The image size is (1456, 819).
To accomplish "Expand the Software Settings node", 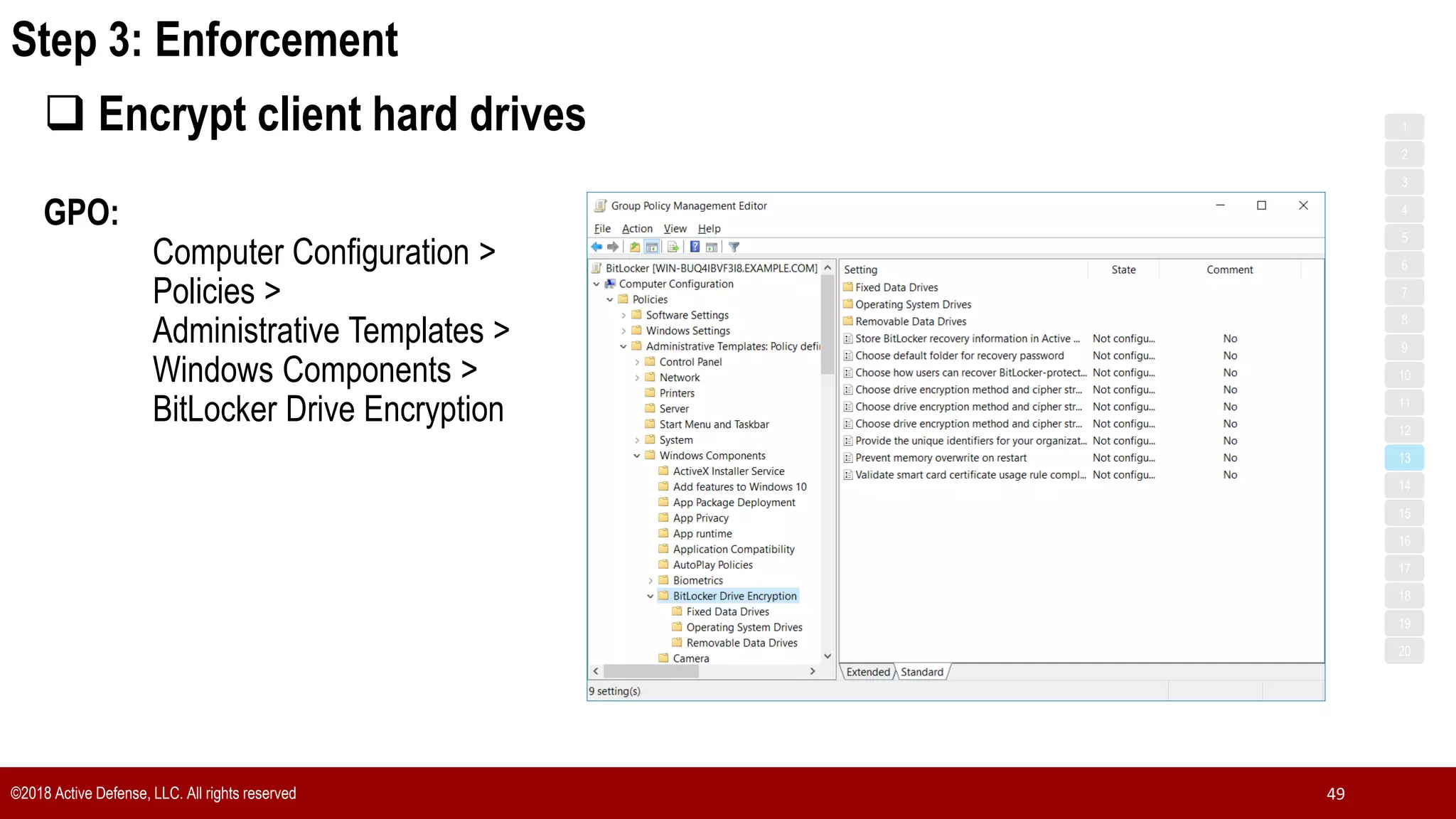I will point(623,315).
